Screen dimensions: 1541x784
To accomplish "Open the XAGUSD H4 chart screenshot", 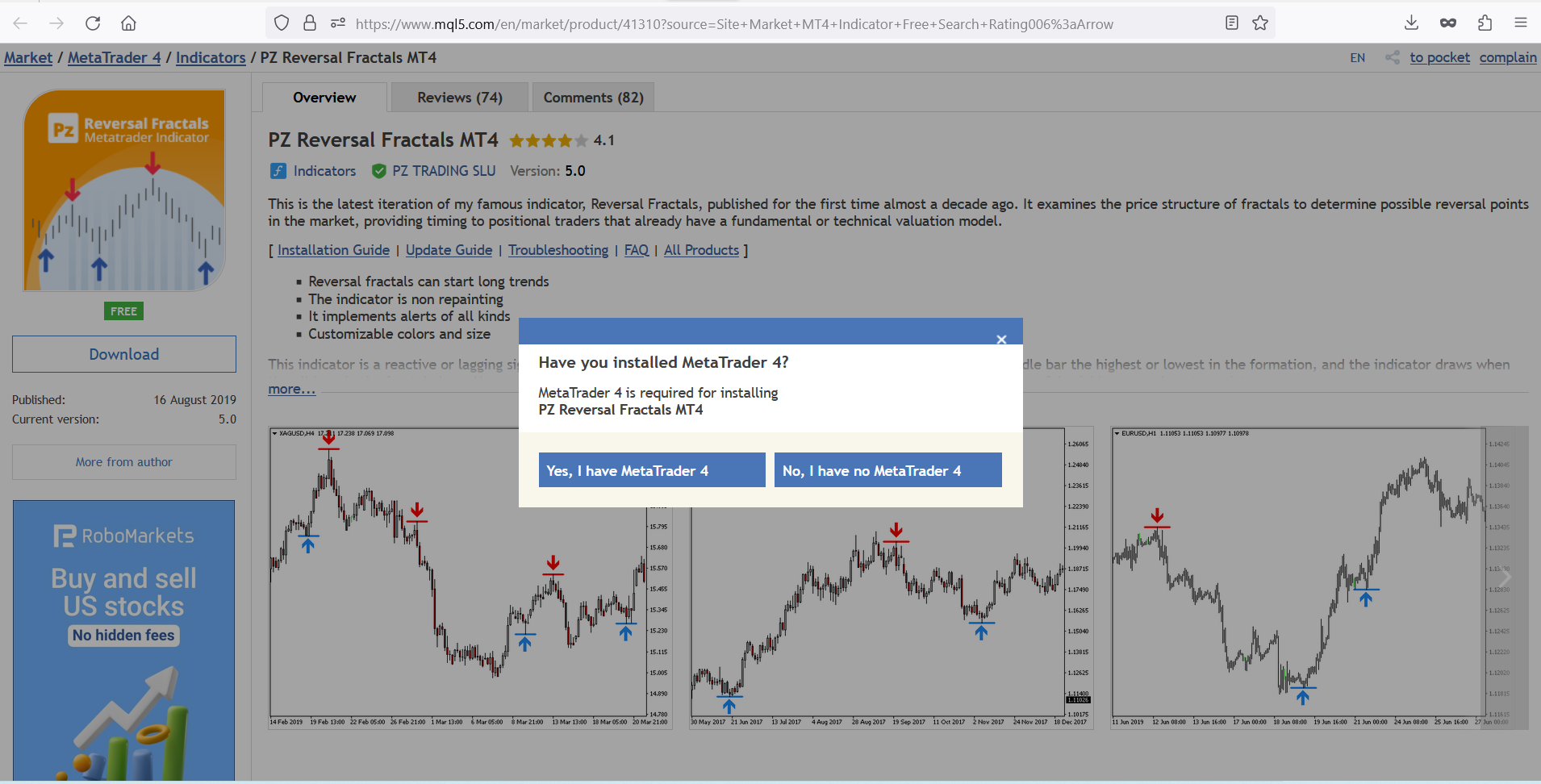I will point(470,578).
